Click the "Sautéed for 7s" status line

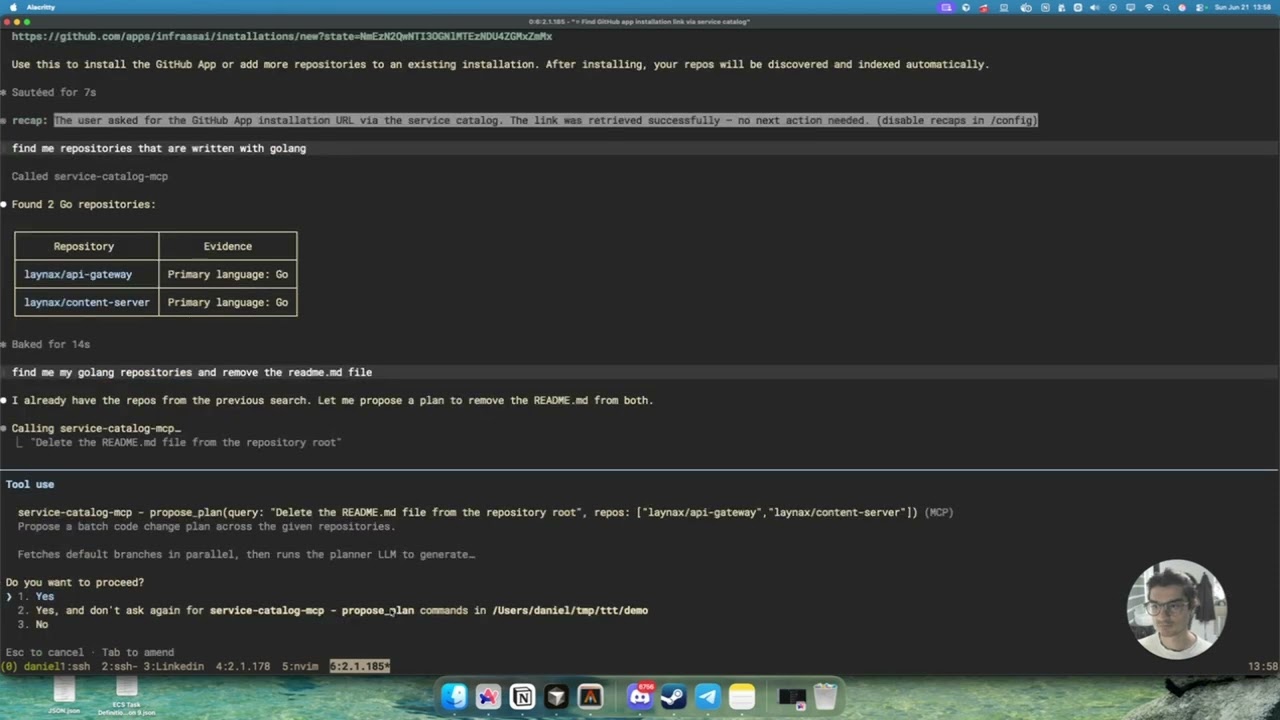54,92
